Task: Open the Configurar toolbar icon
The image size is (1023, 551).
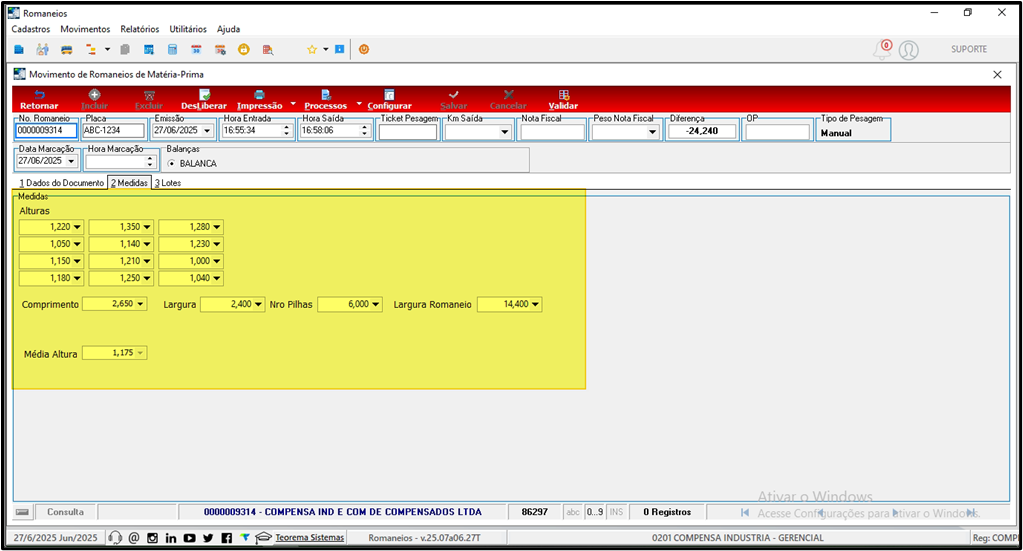Action: [x=389, y=95]
